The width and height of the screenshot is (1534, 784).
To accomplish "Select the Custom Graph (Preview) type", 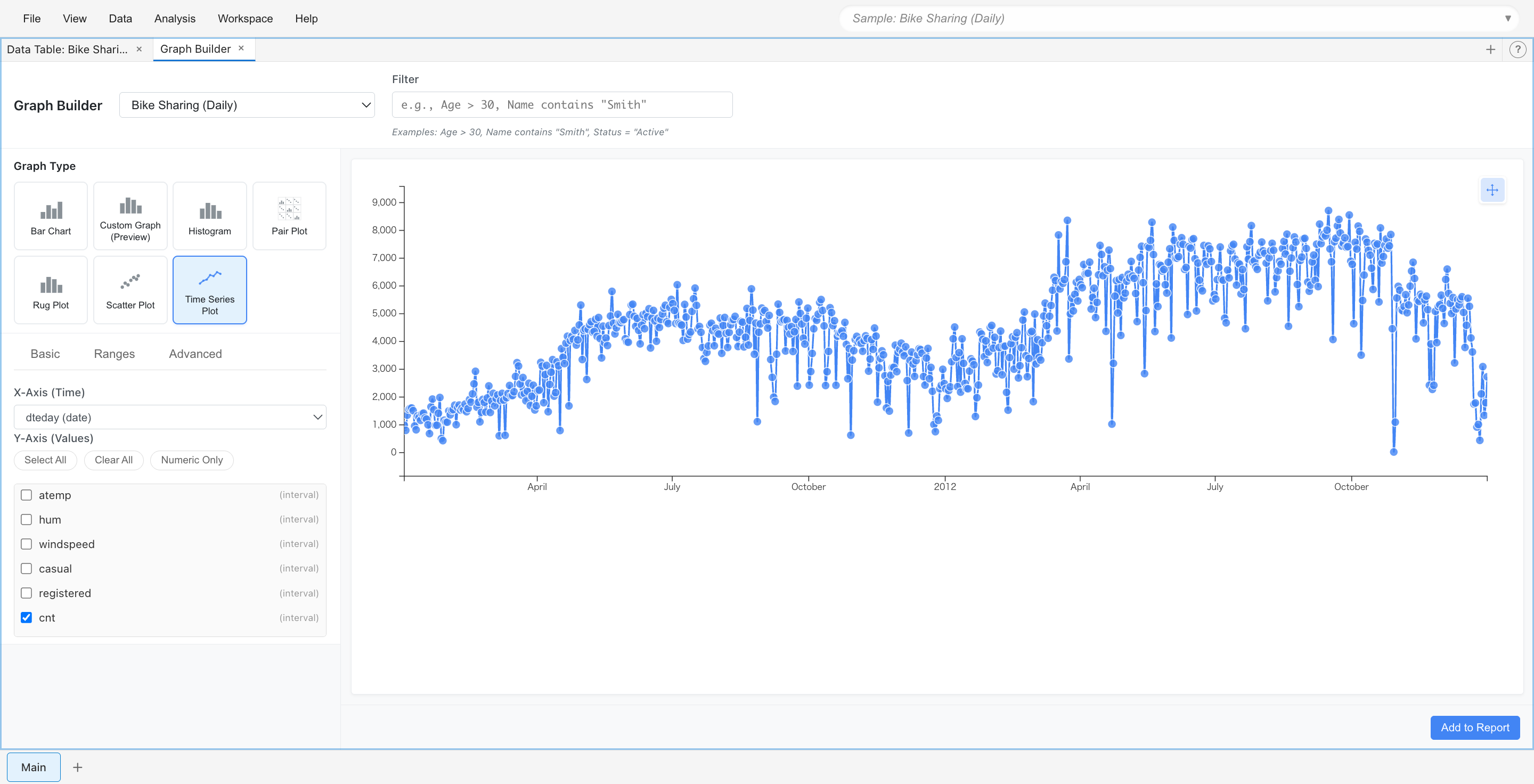I will click(x=130, y=216).
